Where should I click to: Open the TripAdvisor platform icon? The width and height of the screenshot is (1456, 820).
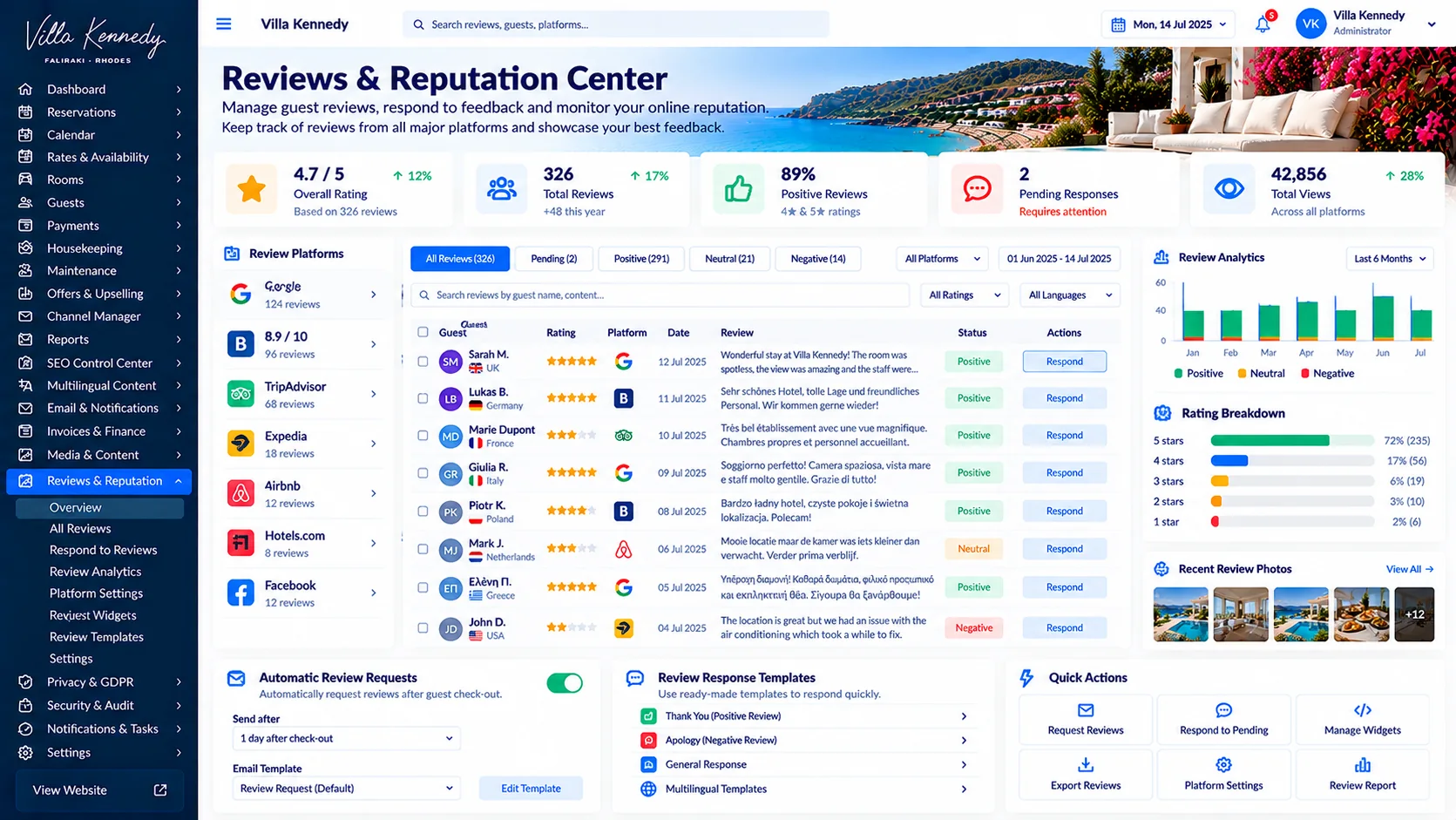point(240,394)
